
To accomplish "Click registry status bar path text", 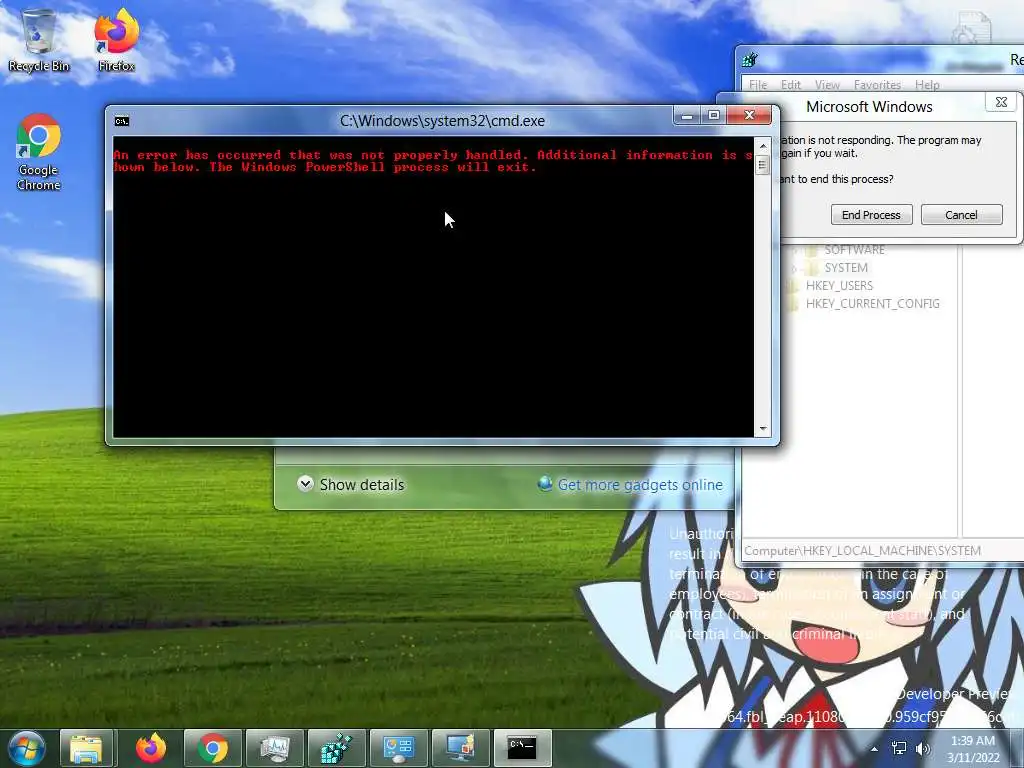I will pos(863,551).
